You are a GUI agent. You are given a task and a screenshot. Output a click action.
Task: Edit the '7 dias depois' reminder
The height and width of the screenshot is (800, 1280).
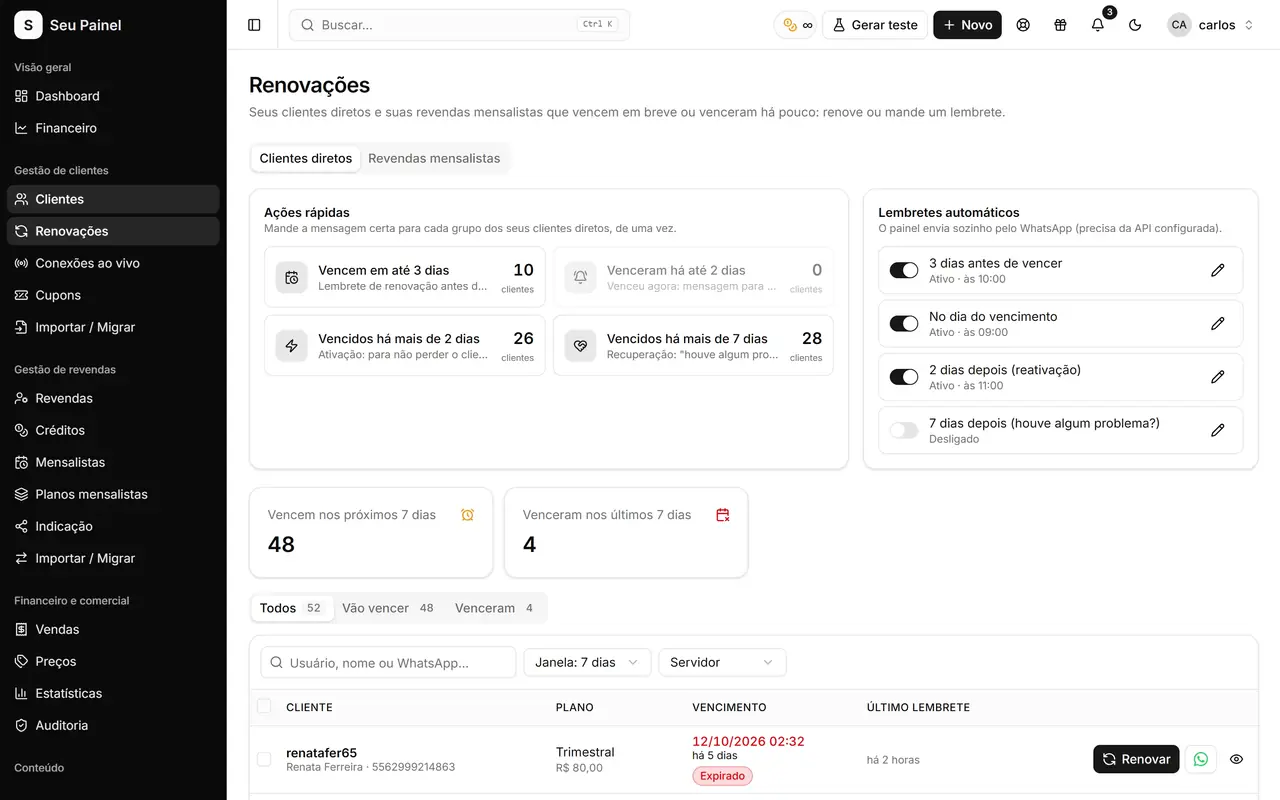(x=1217, y=430)
